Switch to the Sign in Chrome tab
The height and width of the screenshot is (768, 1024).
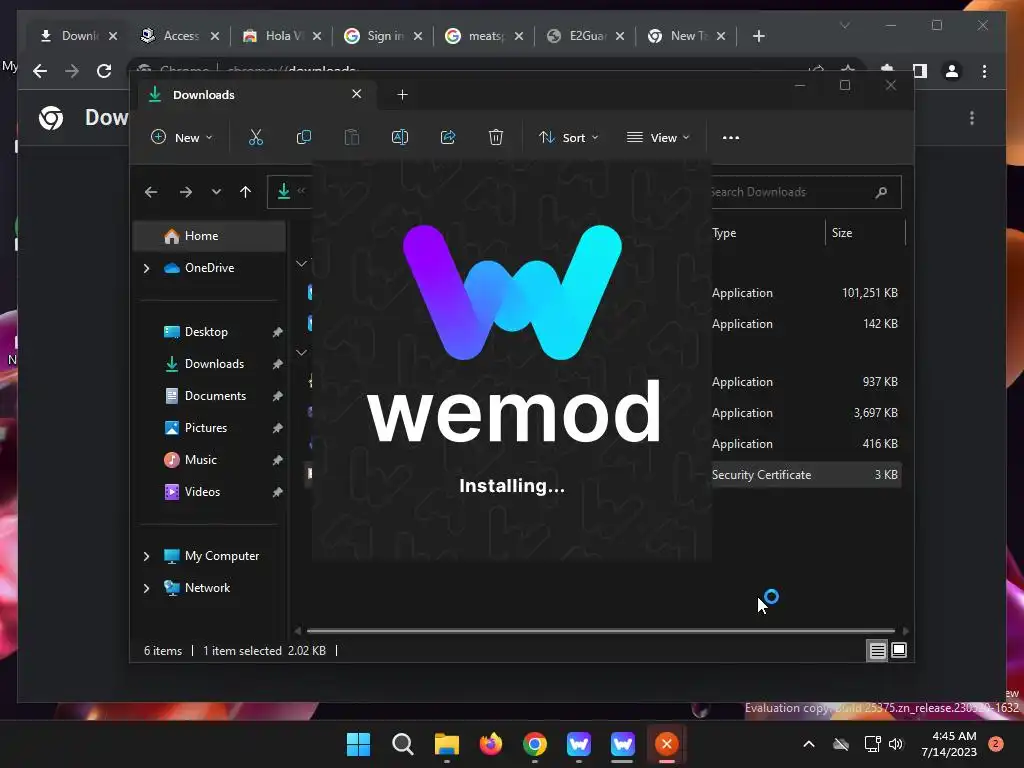[x=382, y=36]
